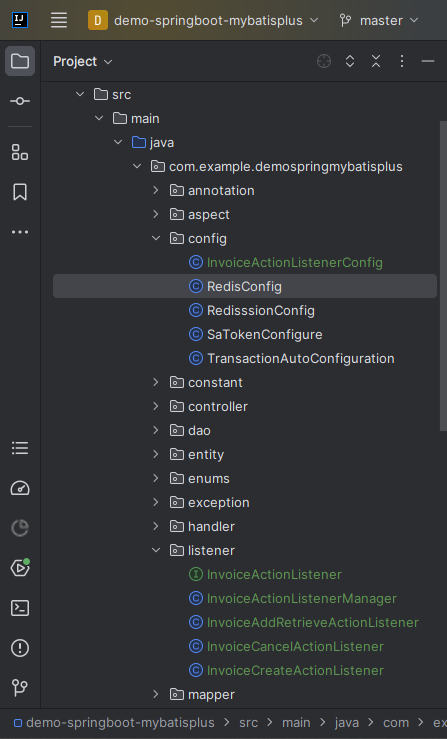
Task: Click Select Opened File crosshair icon
Action: (324, 61)
